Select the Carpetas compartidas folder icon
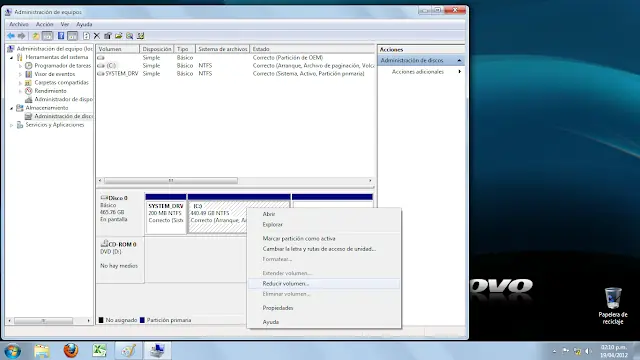 click(29, 82)
